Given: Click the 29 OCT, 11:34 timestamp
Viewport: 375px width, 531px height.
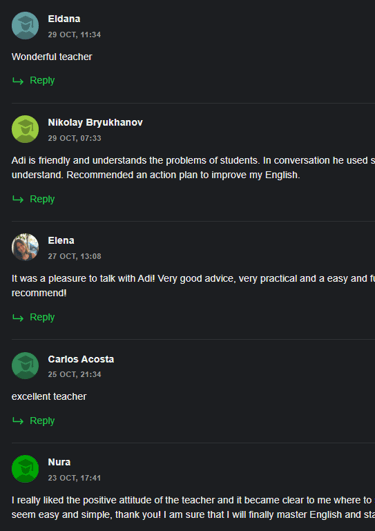Looking at the screenshot, I should 74,35.
